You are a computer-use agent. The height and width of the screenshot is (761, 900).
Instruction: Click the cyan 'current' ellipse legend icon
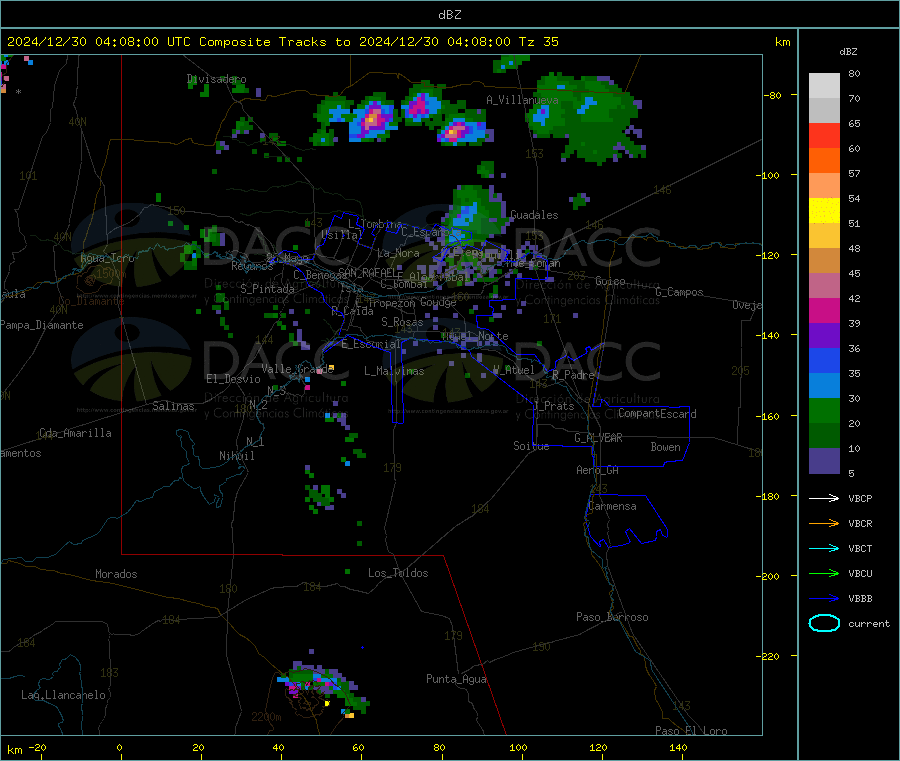pyautogui.click(x=824, y=623)
